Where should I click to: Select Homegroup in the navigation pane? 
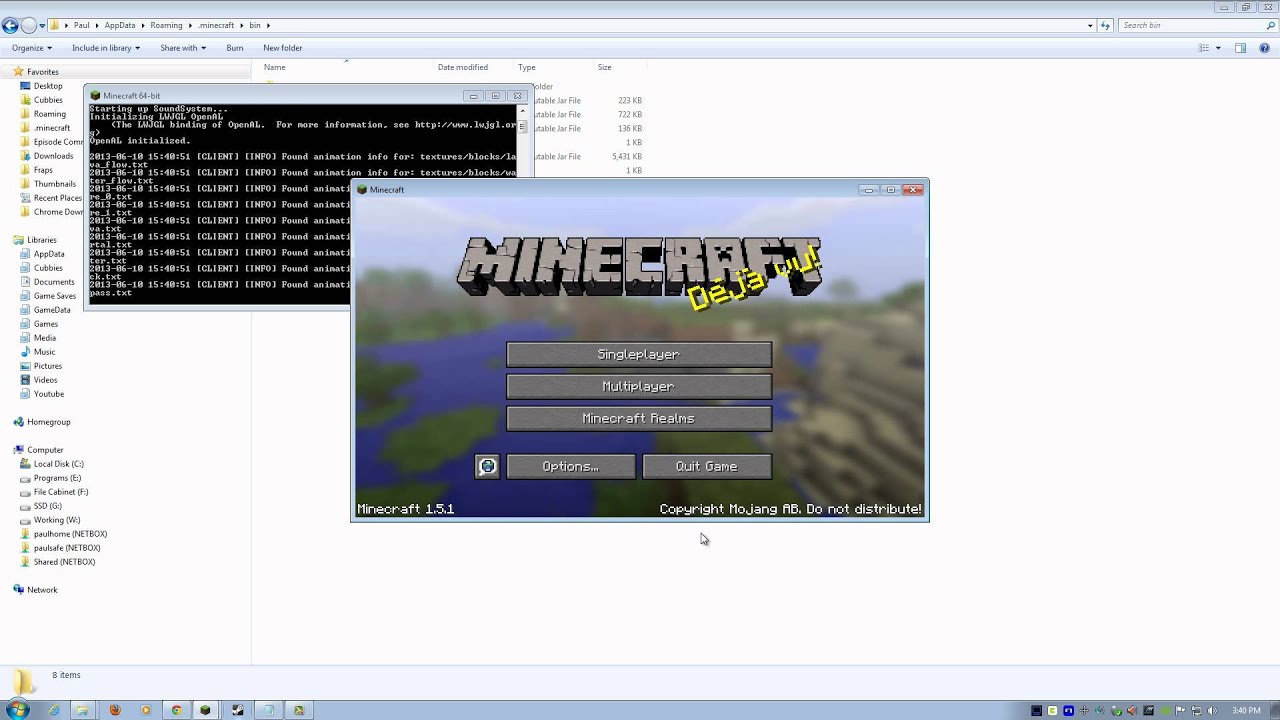coord(48,422)
